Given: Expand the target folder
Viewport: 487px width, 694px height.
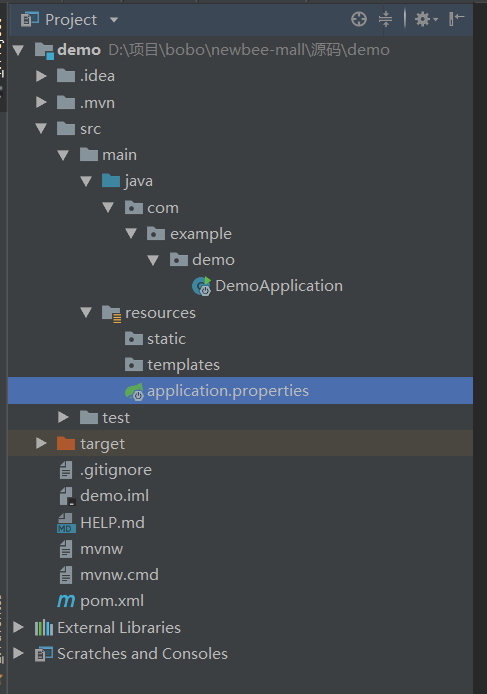Looking at the screenshot, I should [x=41, y=443].
